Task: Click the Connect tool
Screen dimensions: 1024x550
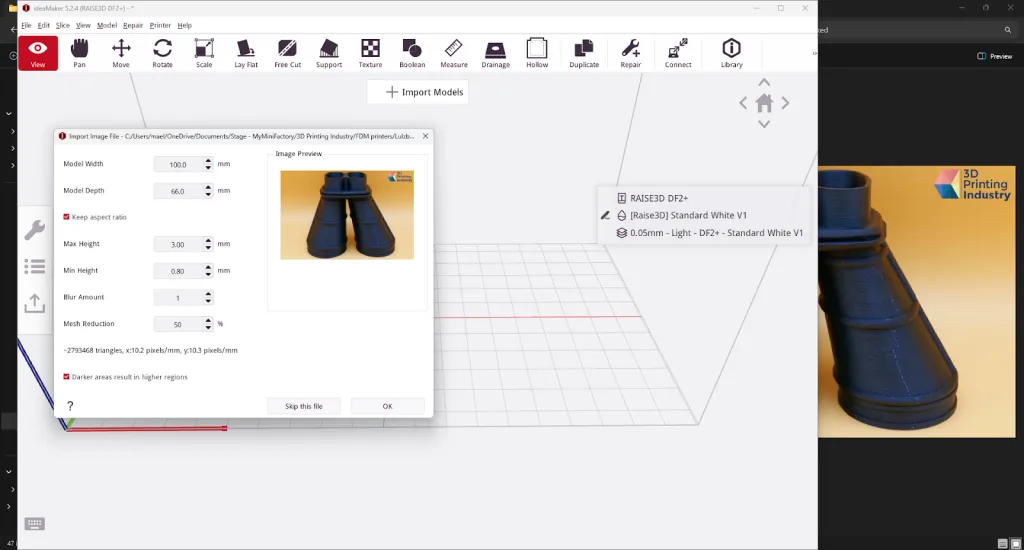Action: pyautogui.click(x=678, y=54)
